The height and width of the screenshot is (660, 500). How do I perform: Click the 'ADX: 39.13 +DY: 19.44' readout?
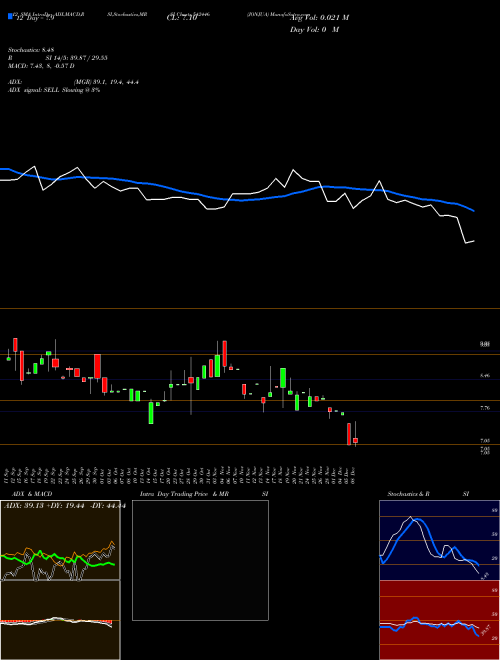coord(46,506)
